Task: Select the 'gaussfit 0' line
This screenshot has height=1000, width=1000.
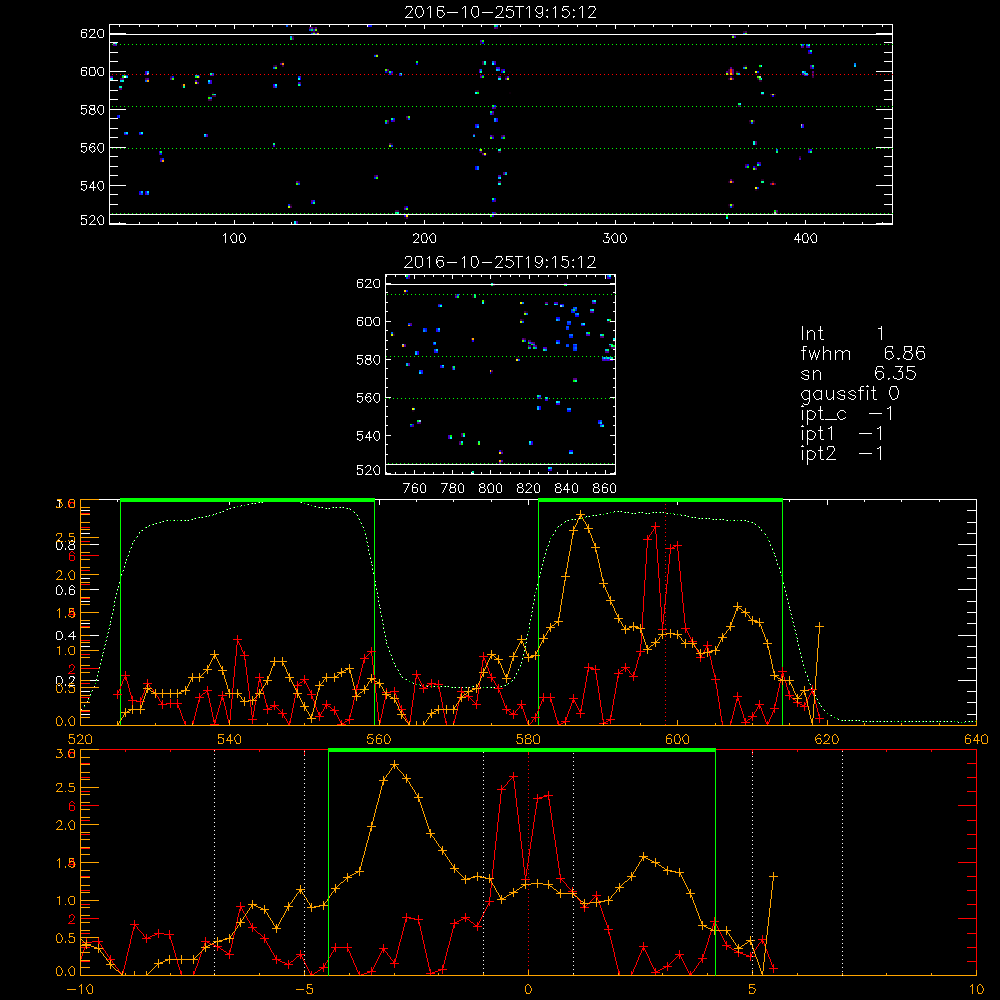Action: [x=850, y=393]
